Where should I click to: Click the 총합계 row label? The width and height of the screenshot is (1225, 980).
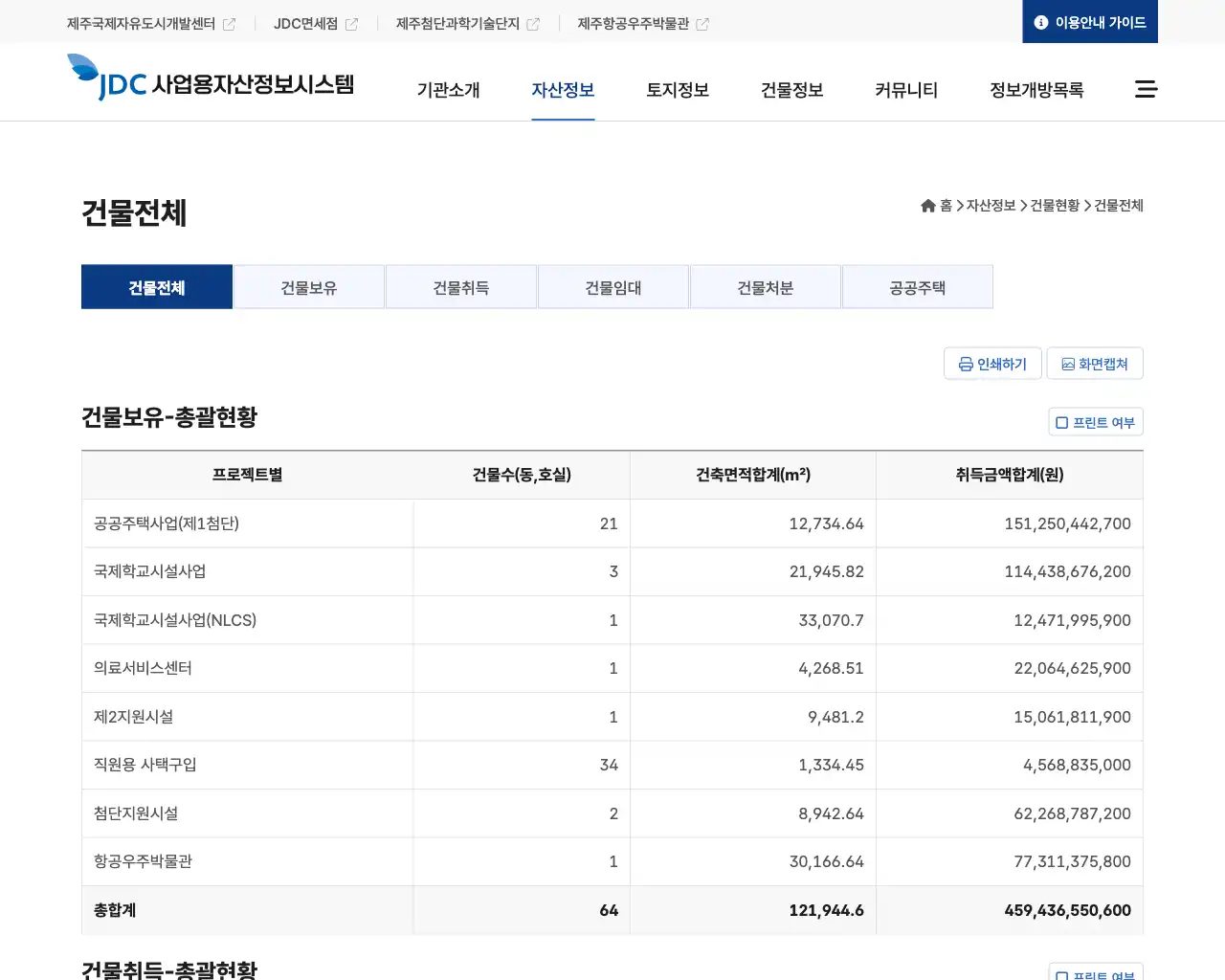115,910
